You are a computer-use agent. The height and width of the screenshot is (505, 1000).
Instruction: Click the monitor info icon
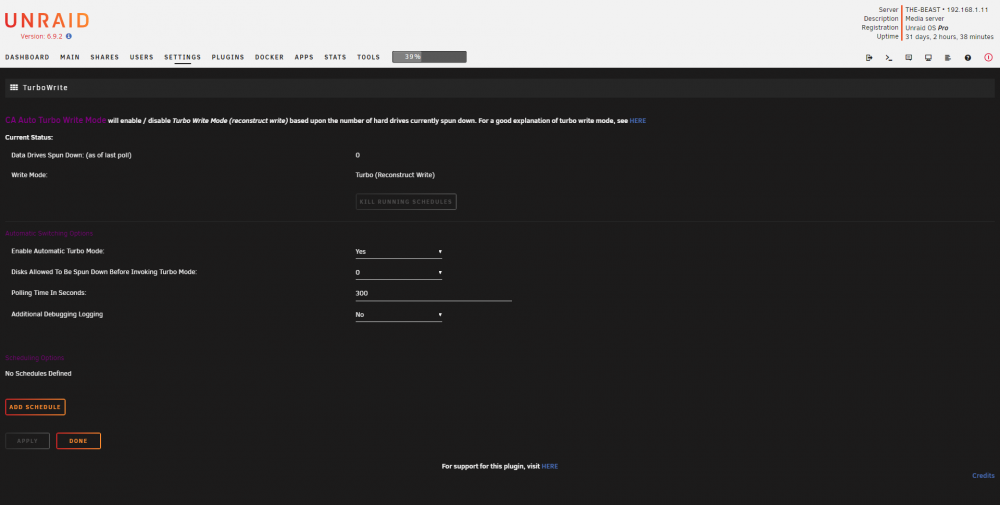coord(928,57)
